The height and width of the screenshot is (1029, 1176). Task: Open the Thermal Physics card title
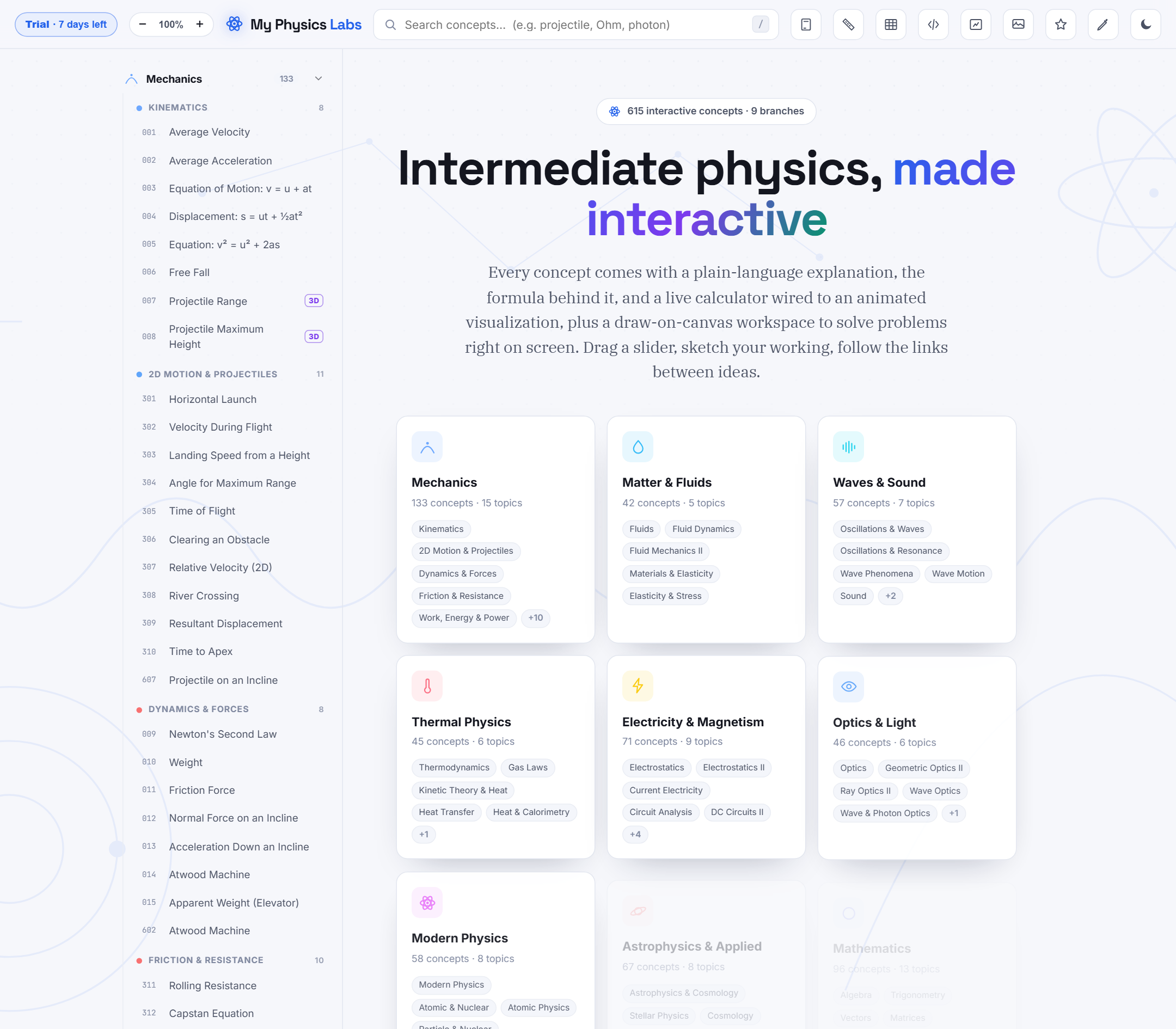(461, 722)
